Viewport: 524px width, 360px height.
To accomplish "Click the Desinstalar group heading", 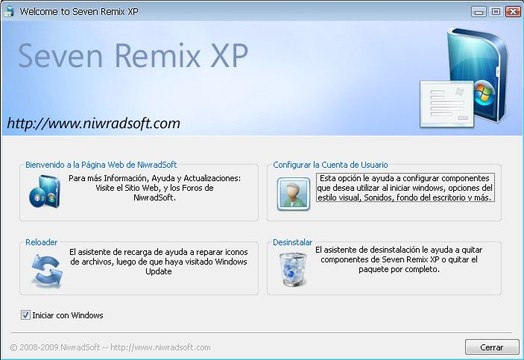I will 292,242.
